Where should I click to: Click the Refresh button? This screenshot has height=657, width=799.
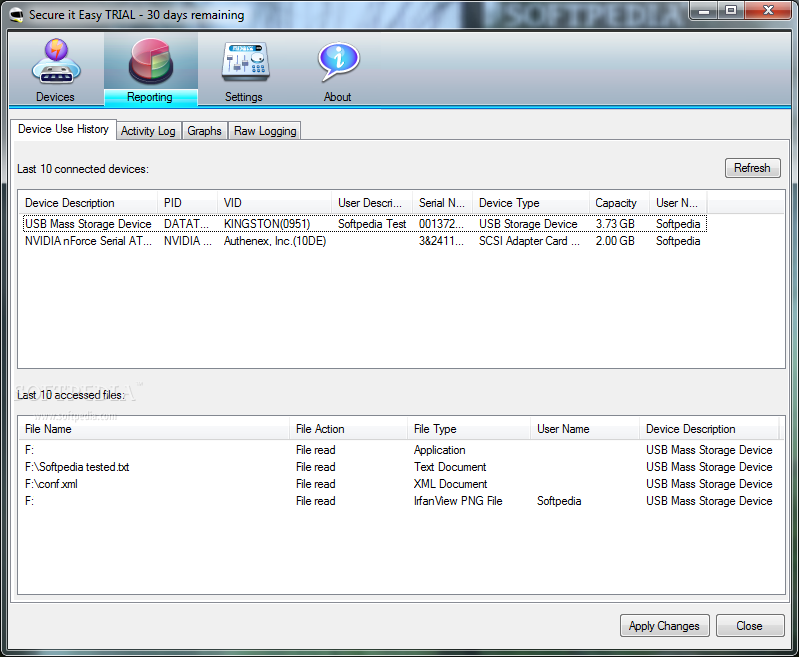click(x=752, y=168)
